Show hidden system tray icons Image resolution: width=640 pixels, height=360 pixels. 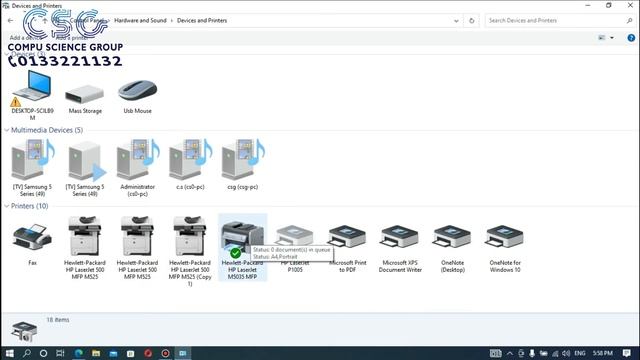pyautogui.click(x=510, y=353)
